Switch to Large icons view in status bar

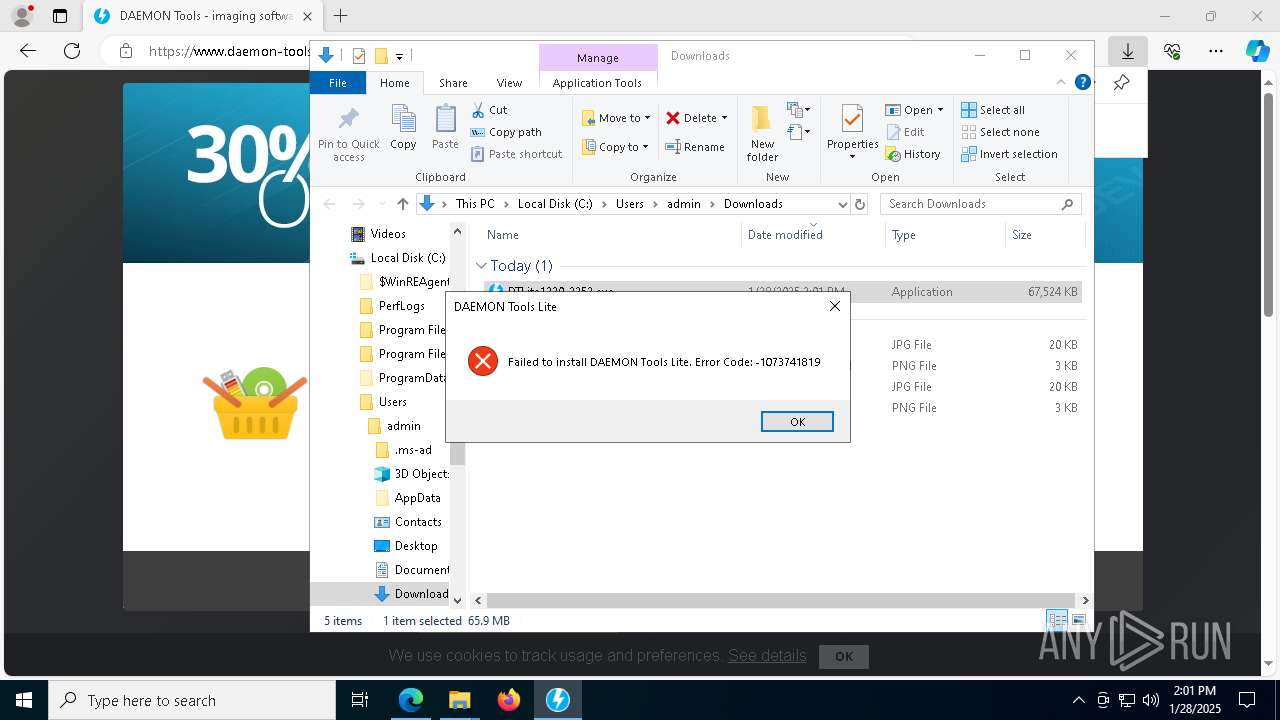click(1078, 621)
